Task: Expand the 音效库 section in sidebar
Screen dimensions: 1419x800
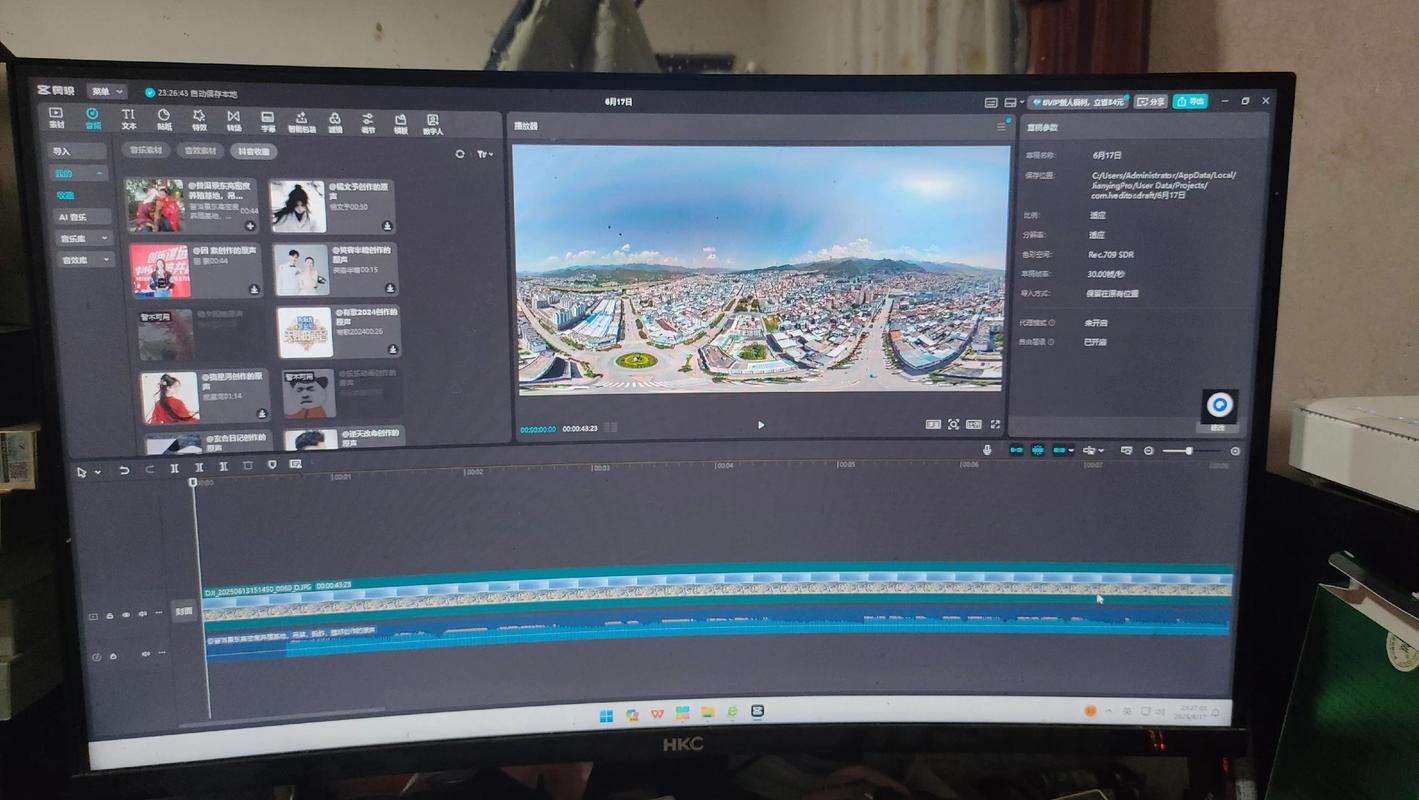Action: (83, 260)
